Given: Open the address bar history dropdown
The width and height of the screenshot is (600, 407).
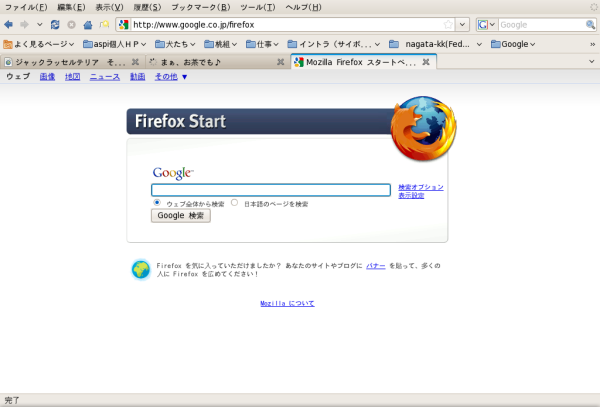Looking at the screenshot, I should tap(462, 25).
